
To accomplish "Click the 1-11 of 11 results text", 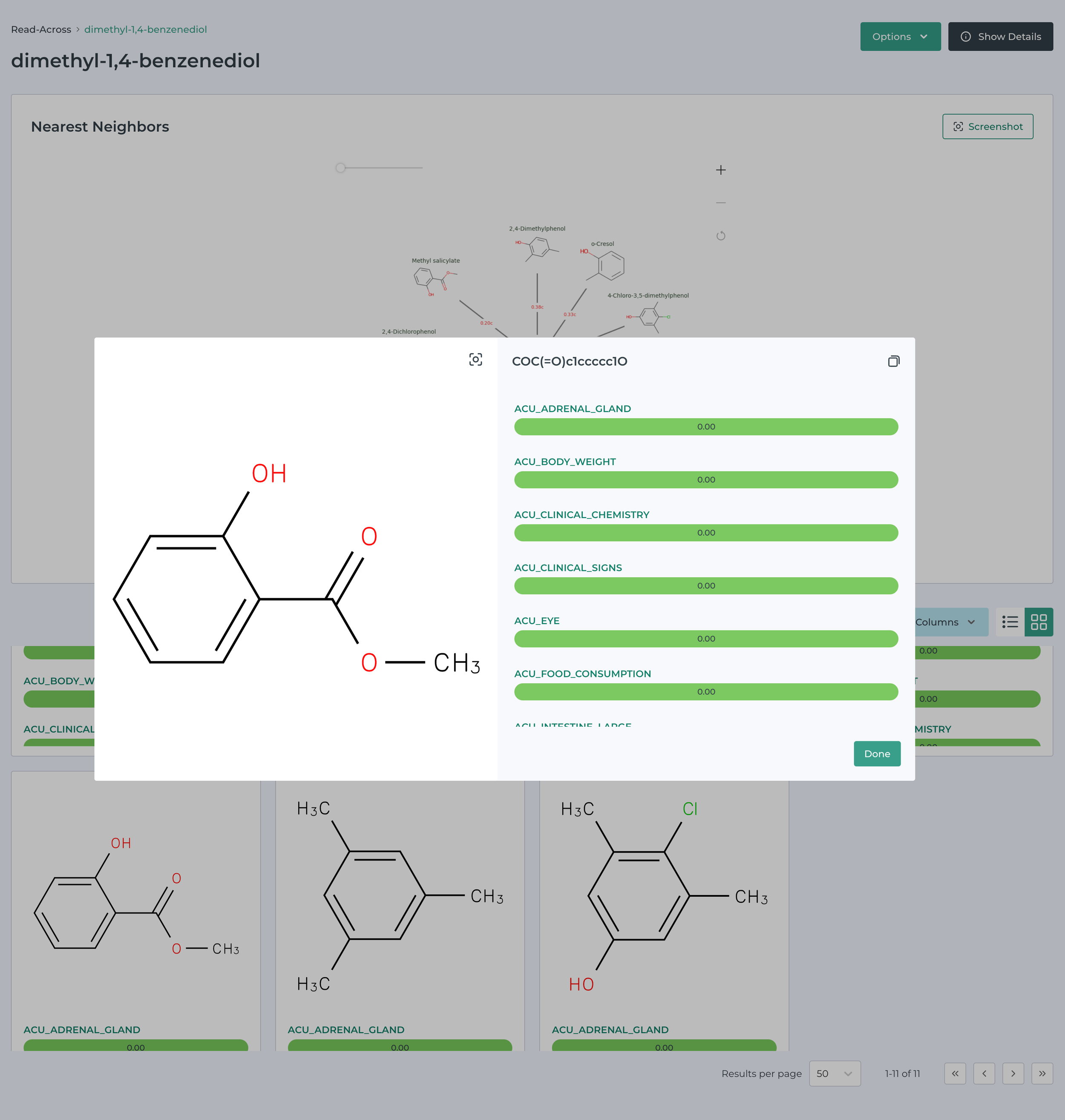I will pos(902,1074).
